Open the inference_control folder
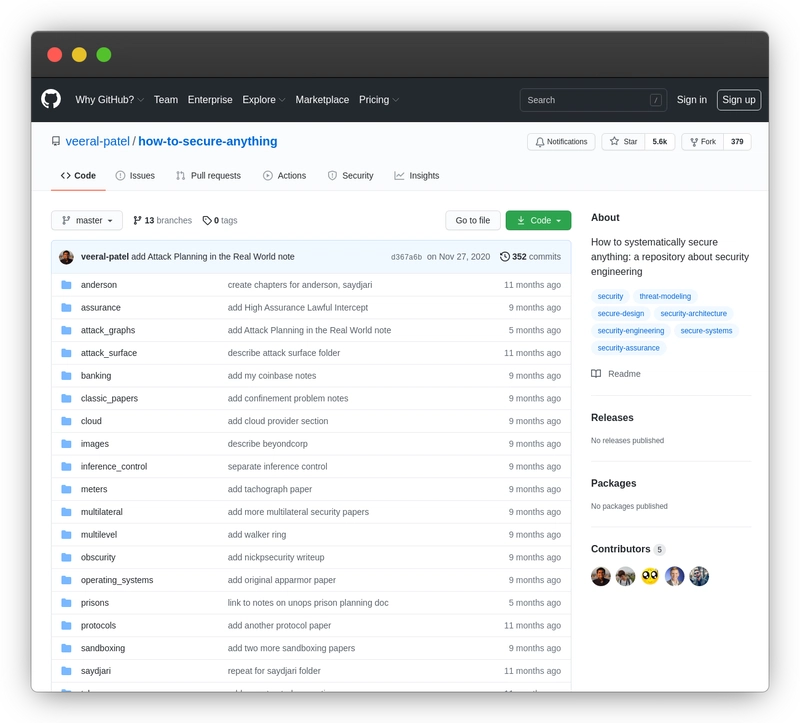Screen dimensions: 800x723 (114, 466)
